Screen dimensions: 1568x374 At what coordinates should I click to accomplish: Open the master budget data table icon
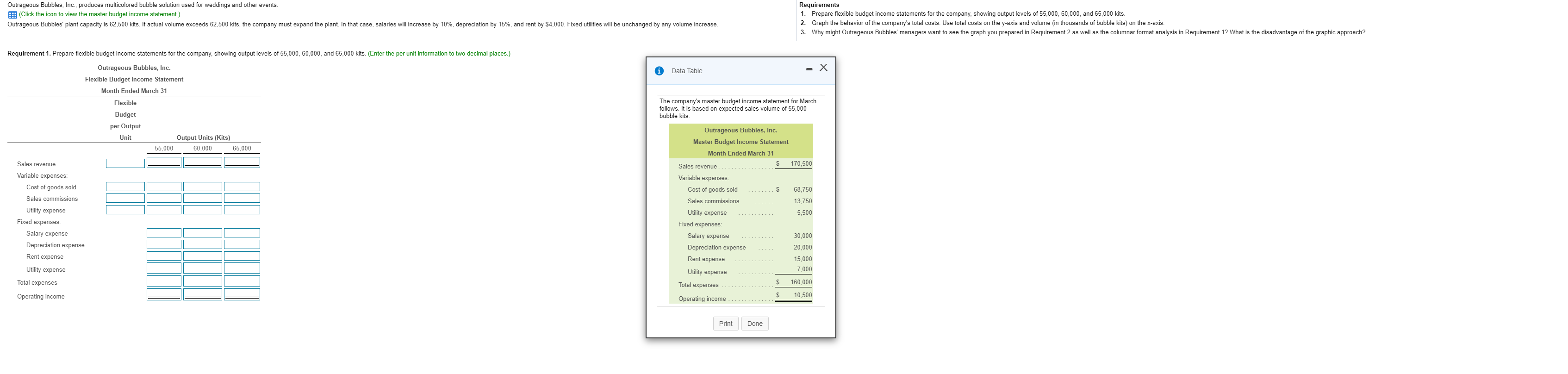[x=12, y=15]
